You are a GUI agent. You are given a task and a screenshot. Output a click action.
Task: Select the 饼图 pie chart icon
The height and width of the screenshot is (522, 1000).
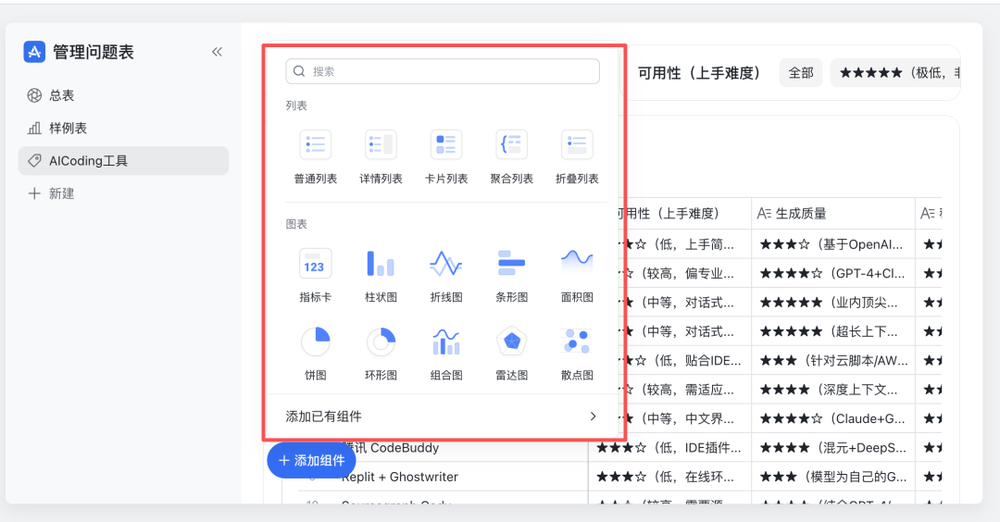pos(315,342)
